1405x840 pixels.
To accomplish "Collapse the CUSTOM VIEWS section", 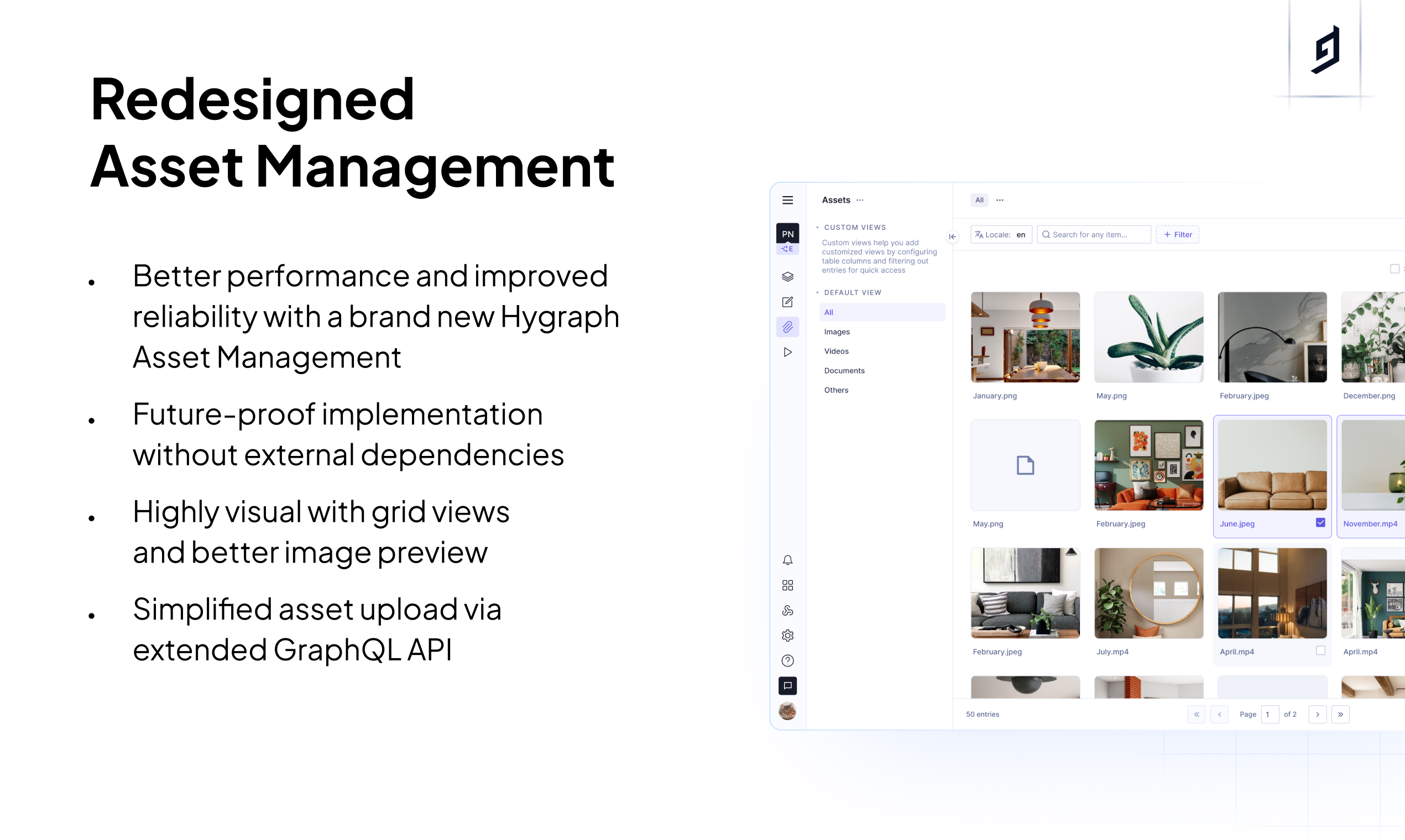I will click(817, 227).
